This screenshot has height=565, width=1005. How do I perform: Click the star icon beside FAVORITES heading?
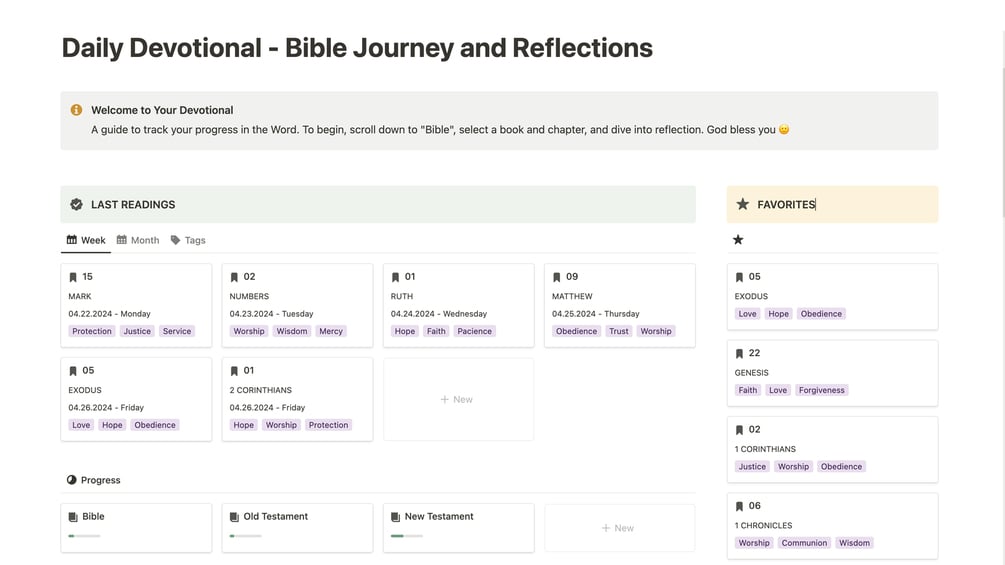click(742, 204)
